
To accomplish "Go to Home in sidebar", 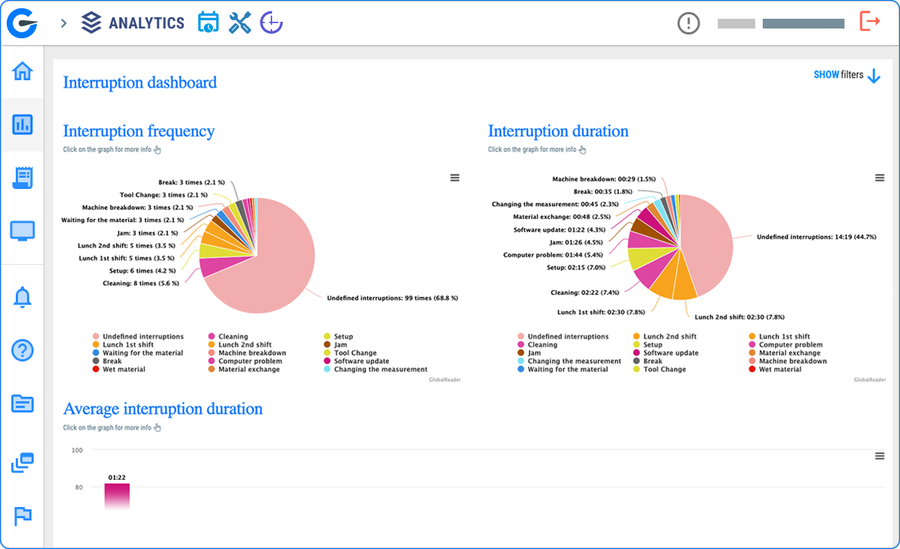I will (x=22, y=71).
